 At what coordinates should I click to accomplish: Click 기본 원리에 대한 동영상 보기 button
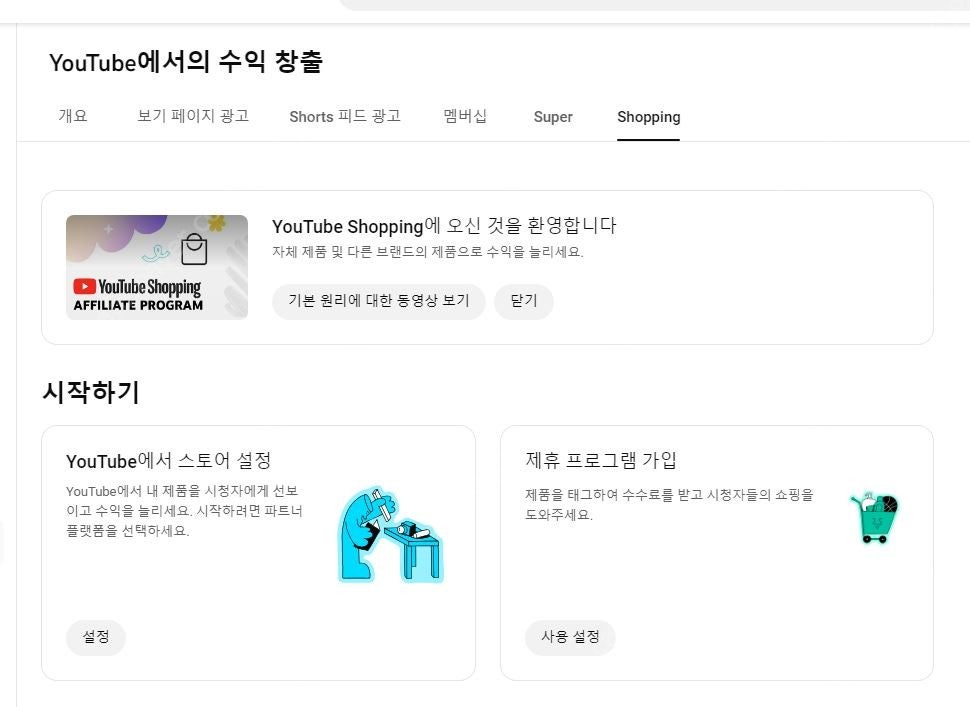tap(379, 301)
